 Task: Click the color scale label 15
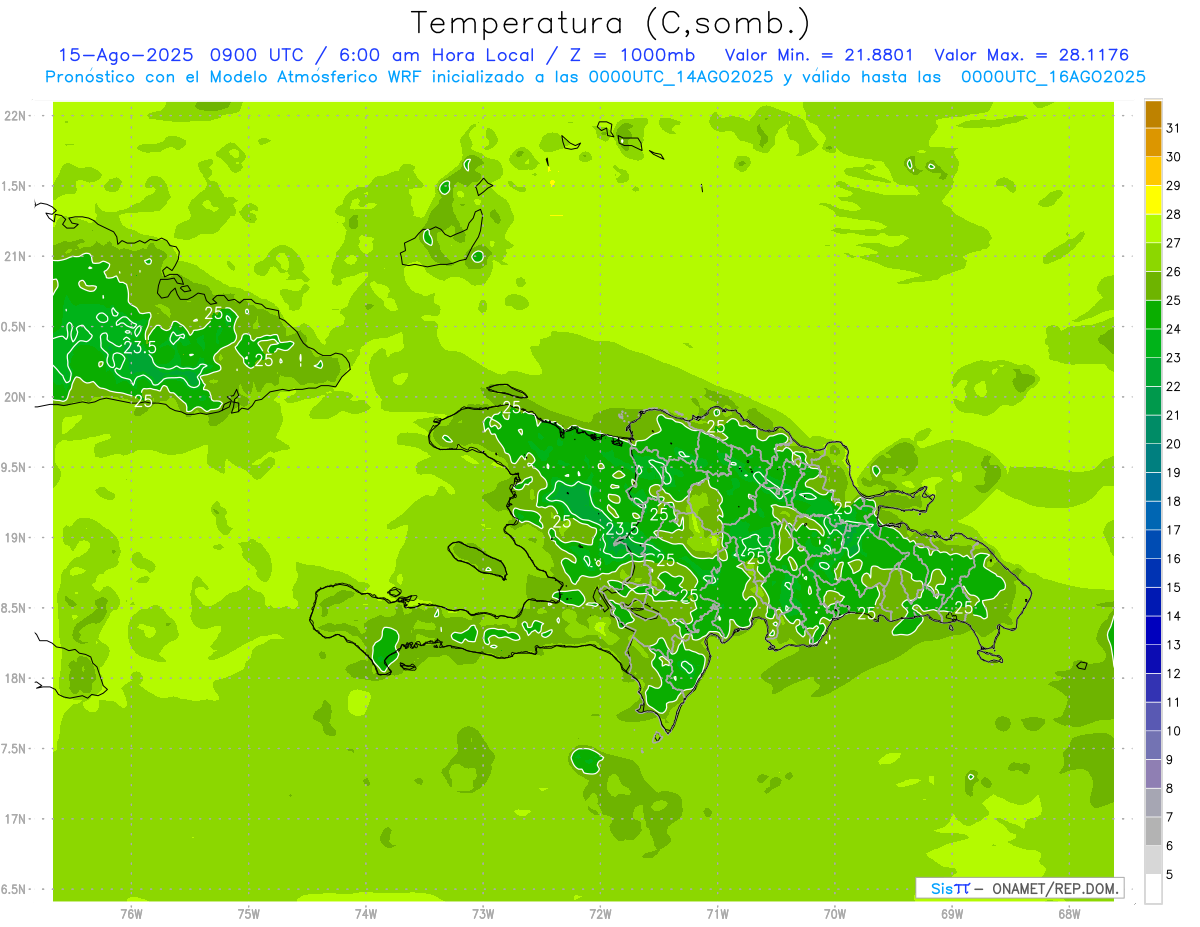tap(1174, 588)
